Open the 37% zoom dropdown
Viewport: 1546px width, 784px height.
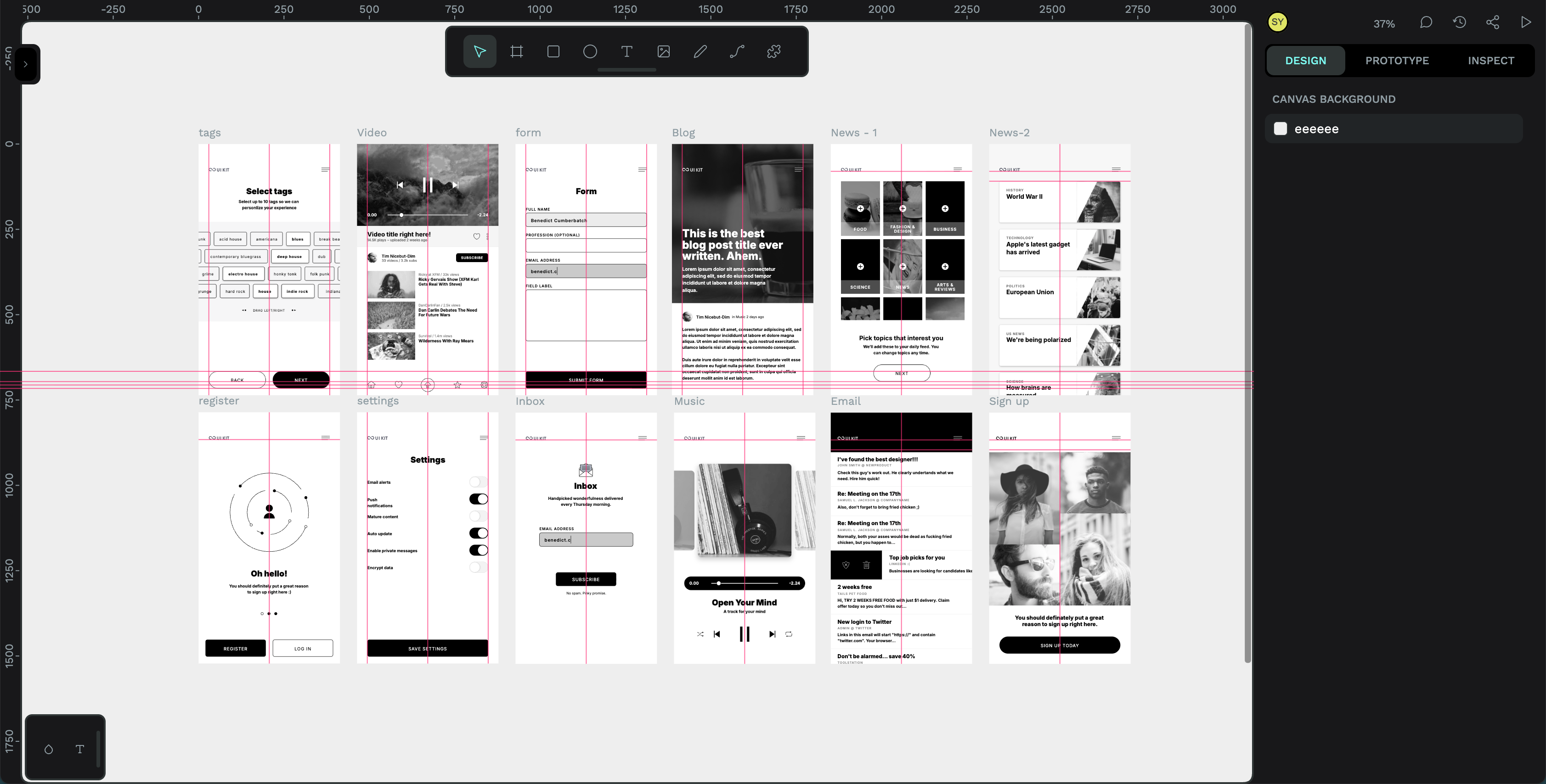tap(1384, 24)
